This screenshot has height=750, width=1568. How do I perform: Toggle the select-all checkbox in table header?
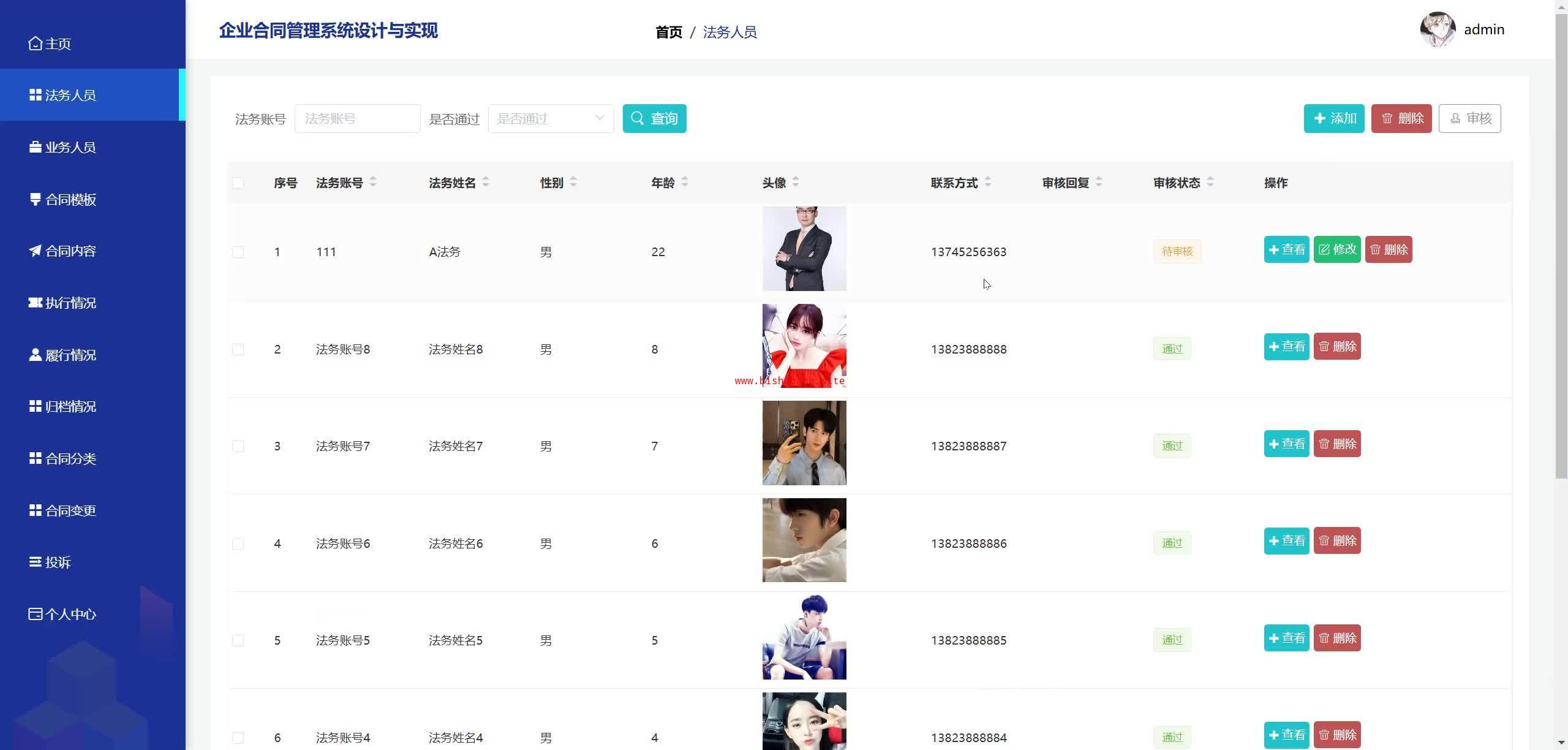[x=238, y=183]
